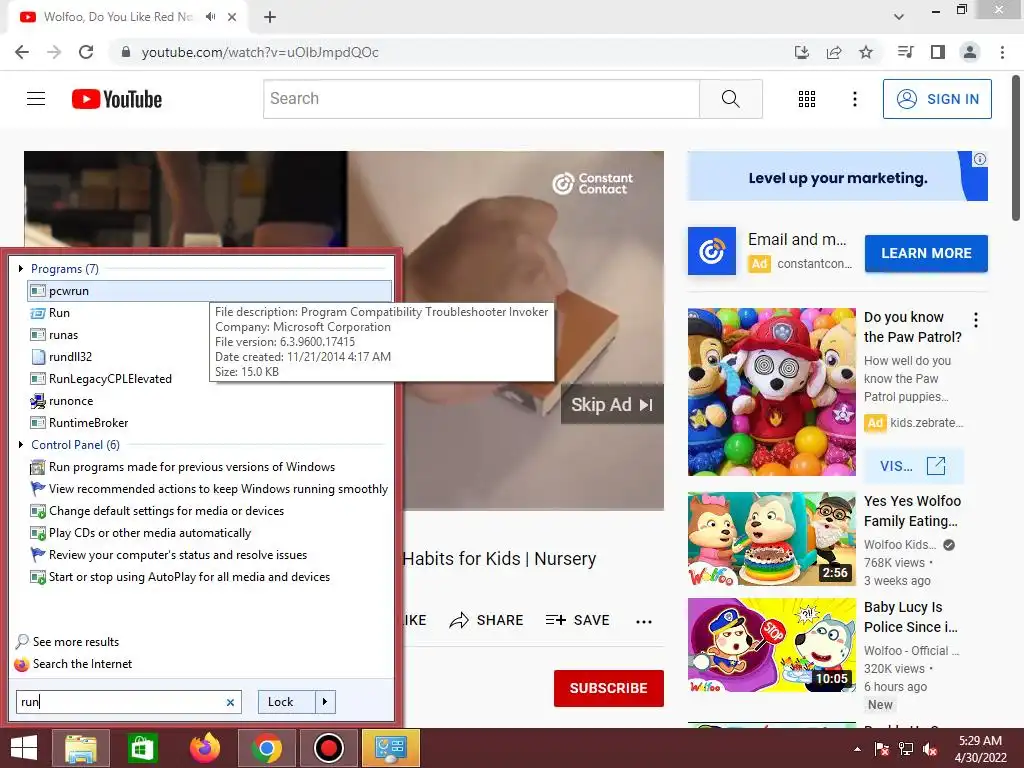Toggle the browser side panel
The height and width of the screenshot is (768, 1024).
tap(937, 52)
